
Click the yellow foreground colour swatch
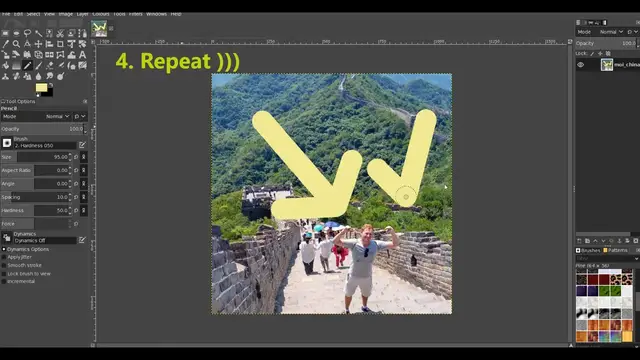pyautogui.click(x=41, y=87)
